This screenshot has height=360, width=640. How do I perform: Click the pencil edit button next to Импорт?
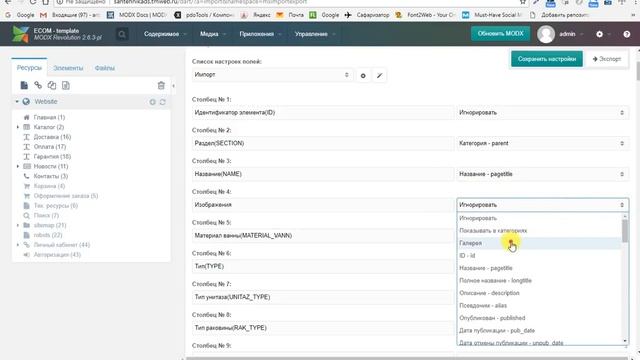click(x=379, y=76)
